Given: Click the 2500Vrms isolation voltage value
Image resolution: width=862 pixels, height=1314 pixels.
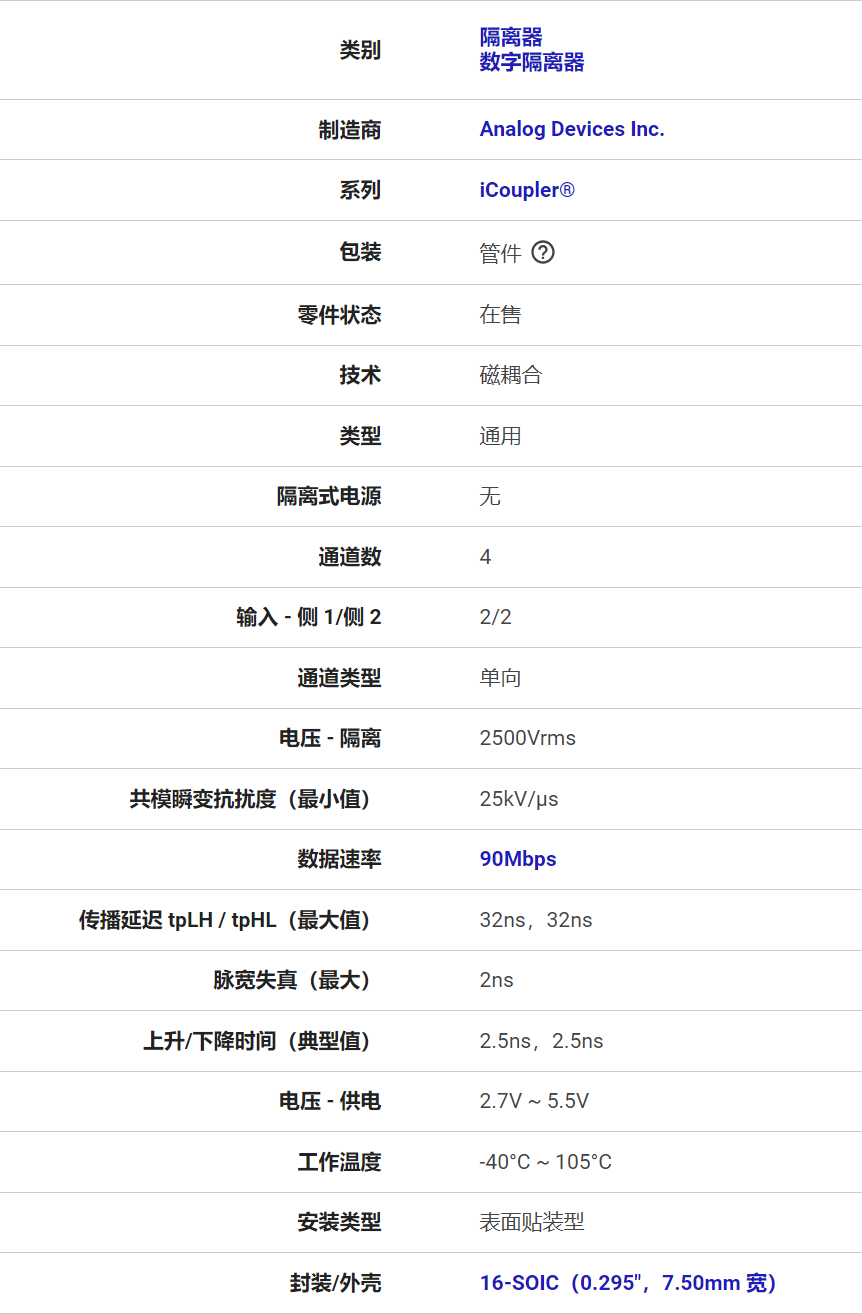Looking at the screenshot, I should pyautogui.click(x=528, y=738).
